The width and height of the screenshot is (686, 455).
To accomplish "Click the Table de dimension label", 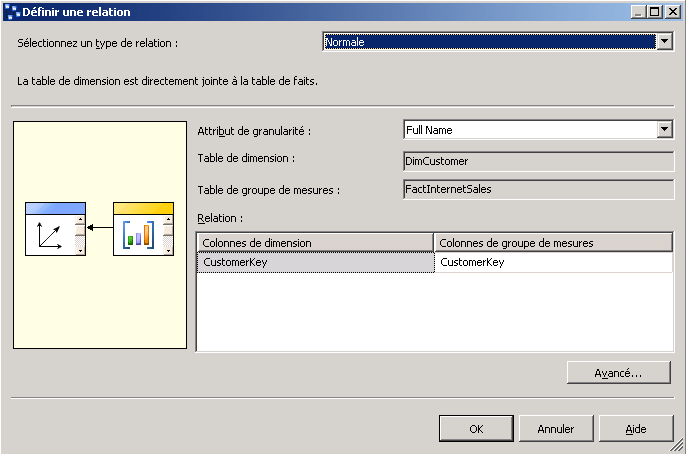I will 246,158.
